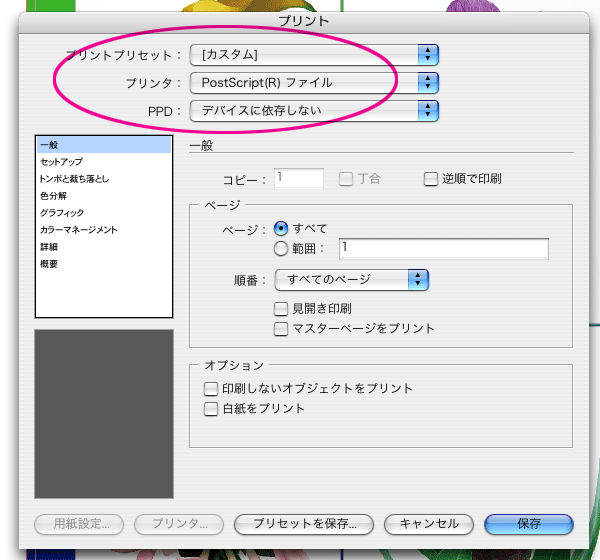
Task: Select カラーマネージメント in the category list
Action: coord(104,230)
